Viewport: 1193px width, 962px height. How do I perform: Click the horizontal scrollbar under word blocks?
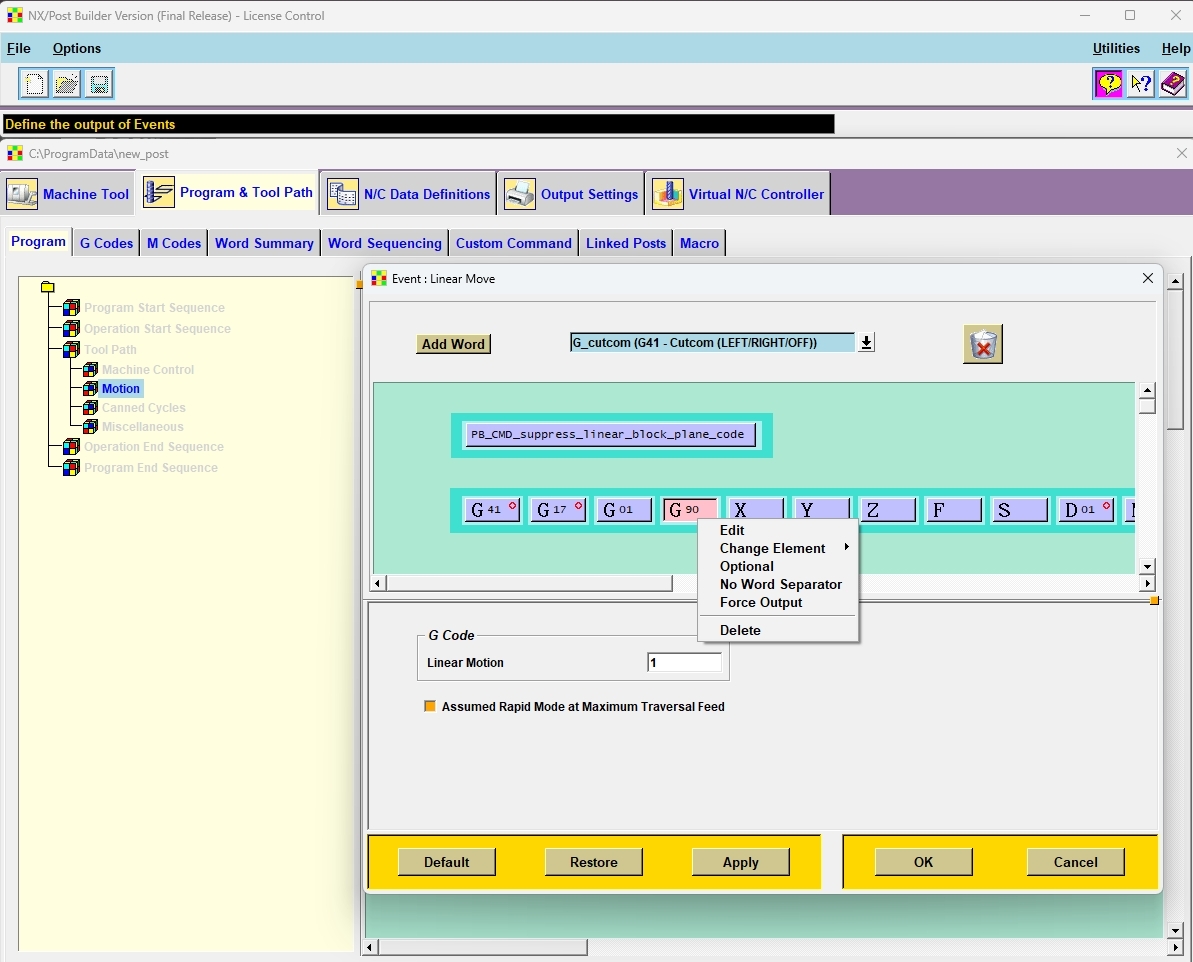click(529, 583)
